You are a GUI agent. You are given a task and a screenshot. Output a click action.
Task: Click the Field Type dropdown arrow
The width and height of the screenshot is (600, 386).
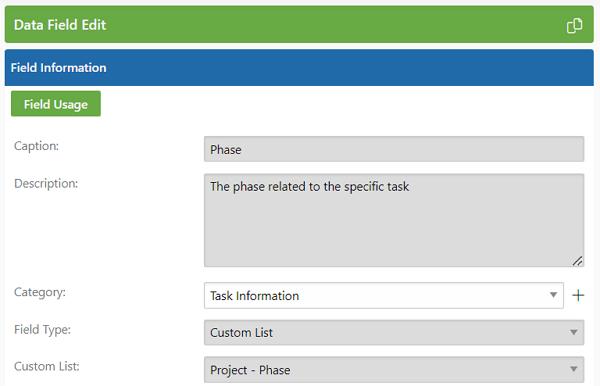(573, 332)
